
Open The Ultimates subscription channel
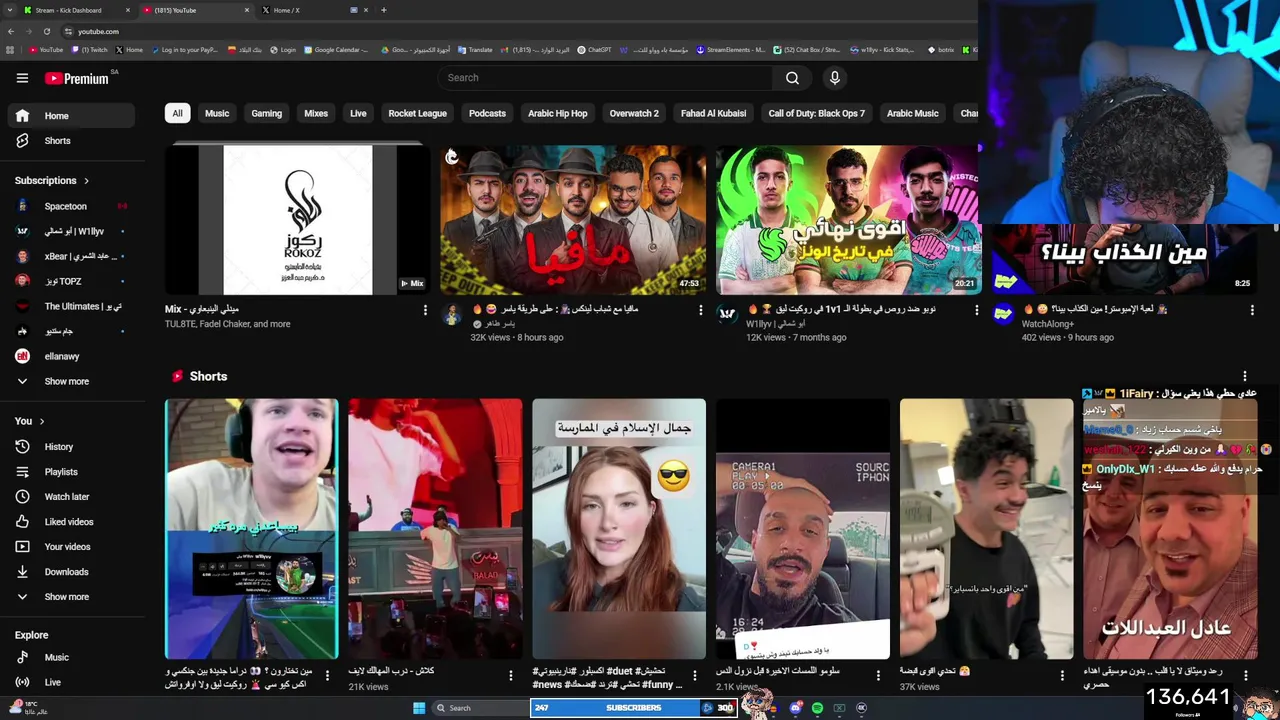(x=70, y=306)
